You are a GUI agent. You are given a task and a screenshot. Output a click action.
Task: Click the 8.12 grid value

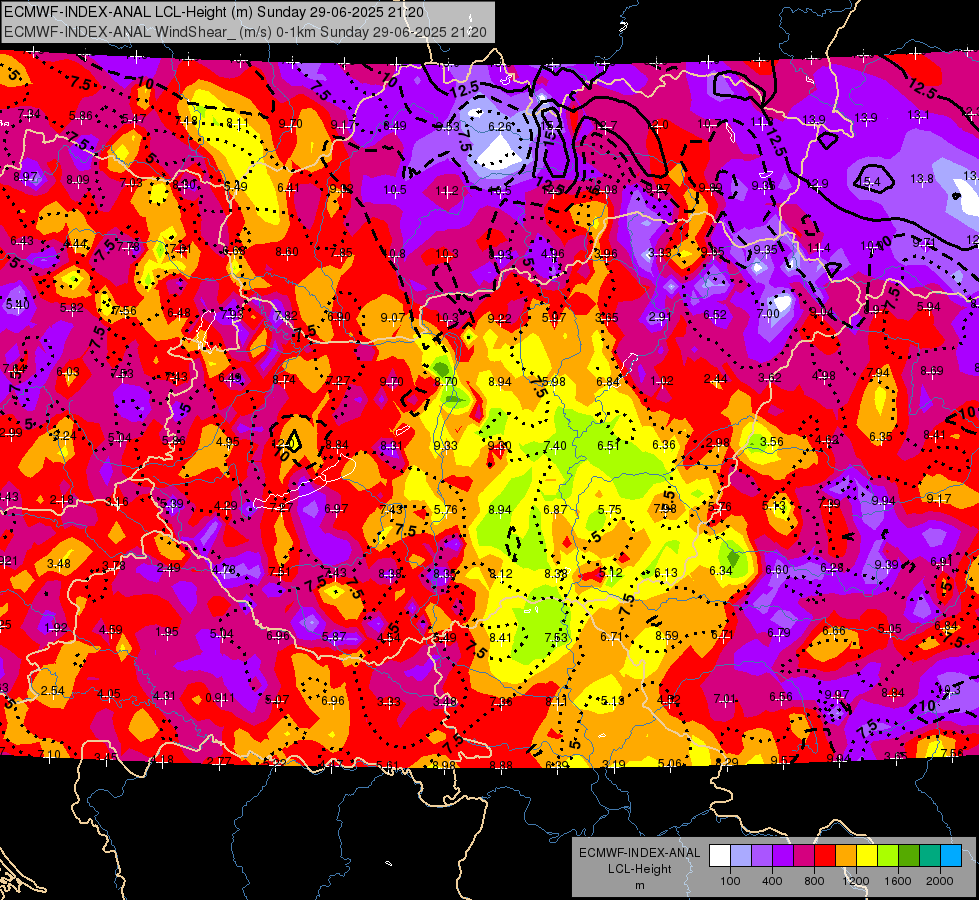tap(500, 573)
